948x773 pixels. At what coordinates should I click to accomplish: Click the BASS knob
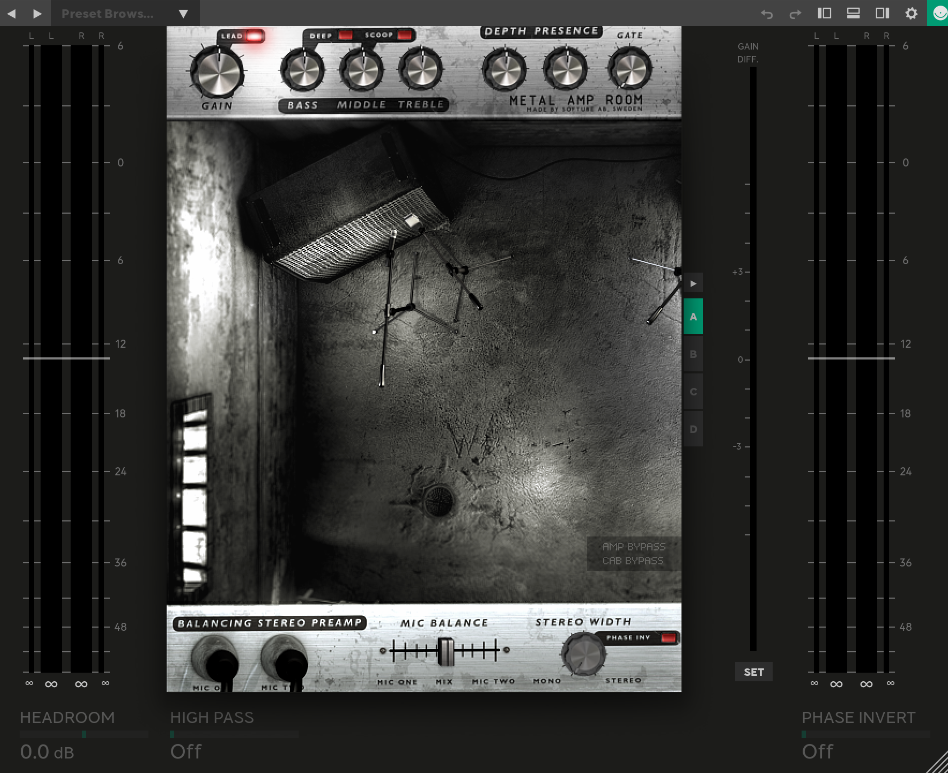(x=302, y=70)
